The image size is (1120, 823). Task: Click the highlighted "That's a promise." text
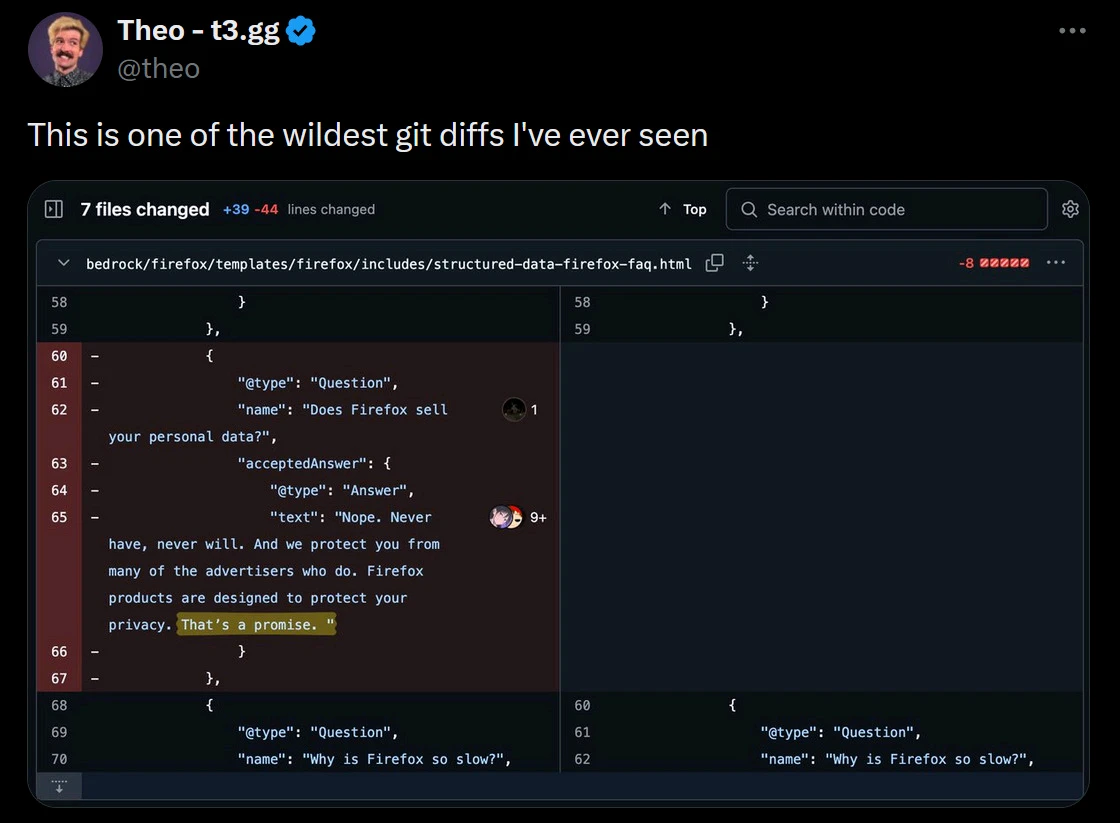coord(257,625)
